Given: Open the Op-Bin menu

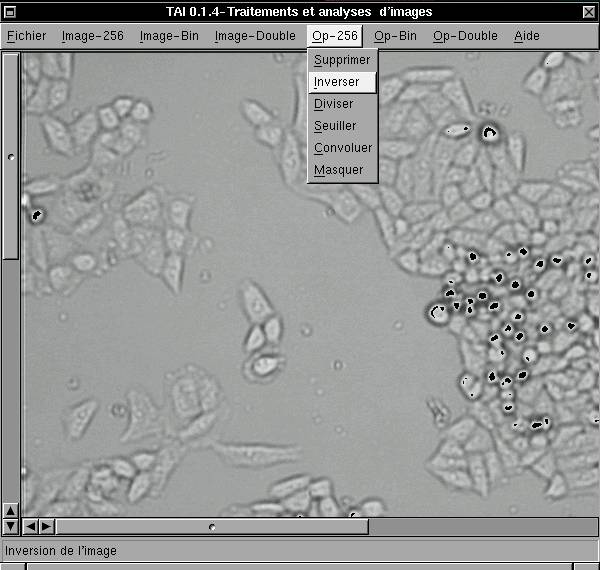Looking at the screenshot, I should [x=395, y=36].
